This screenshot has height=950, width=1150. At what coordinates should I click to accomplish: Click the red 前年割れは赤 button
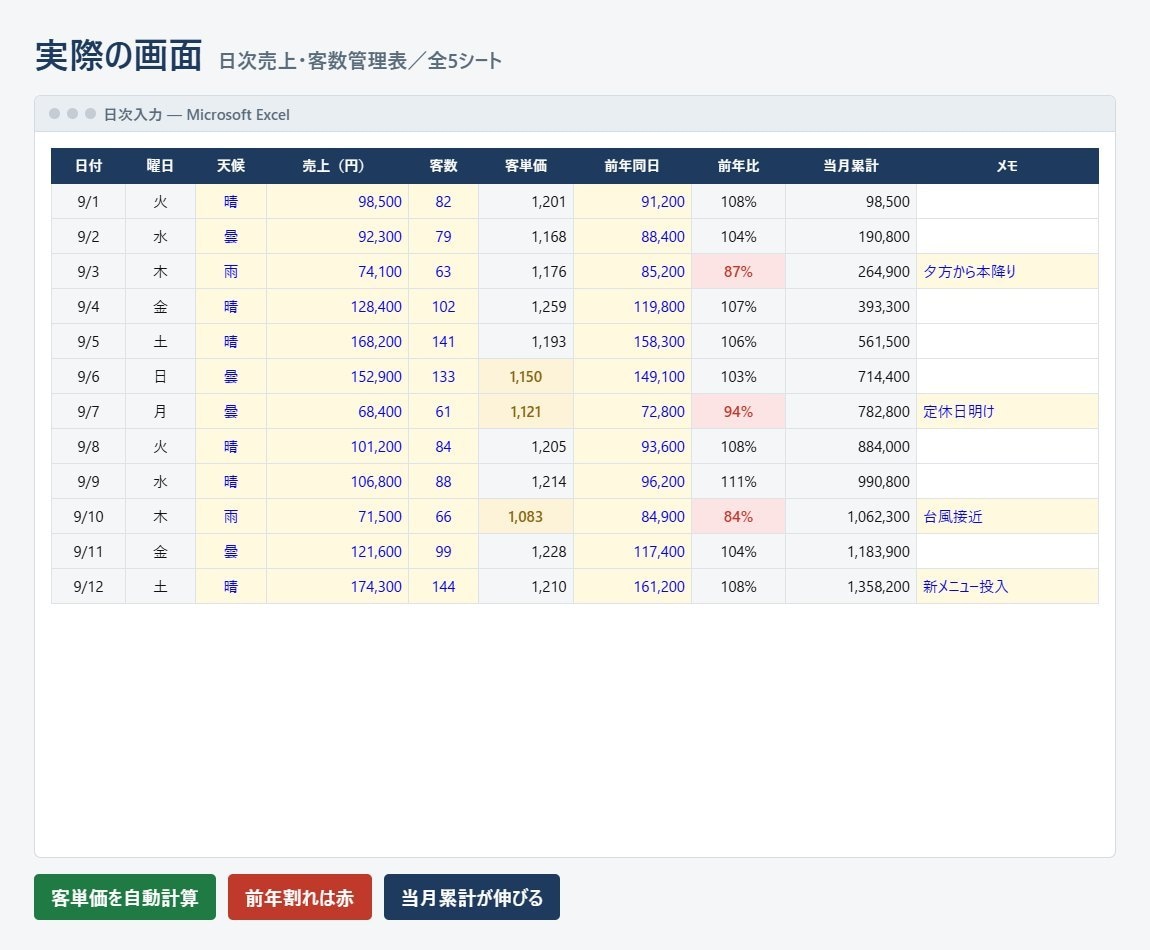coord(300,896)
